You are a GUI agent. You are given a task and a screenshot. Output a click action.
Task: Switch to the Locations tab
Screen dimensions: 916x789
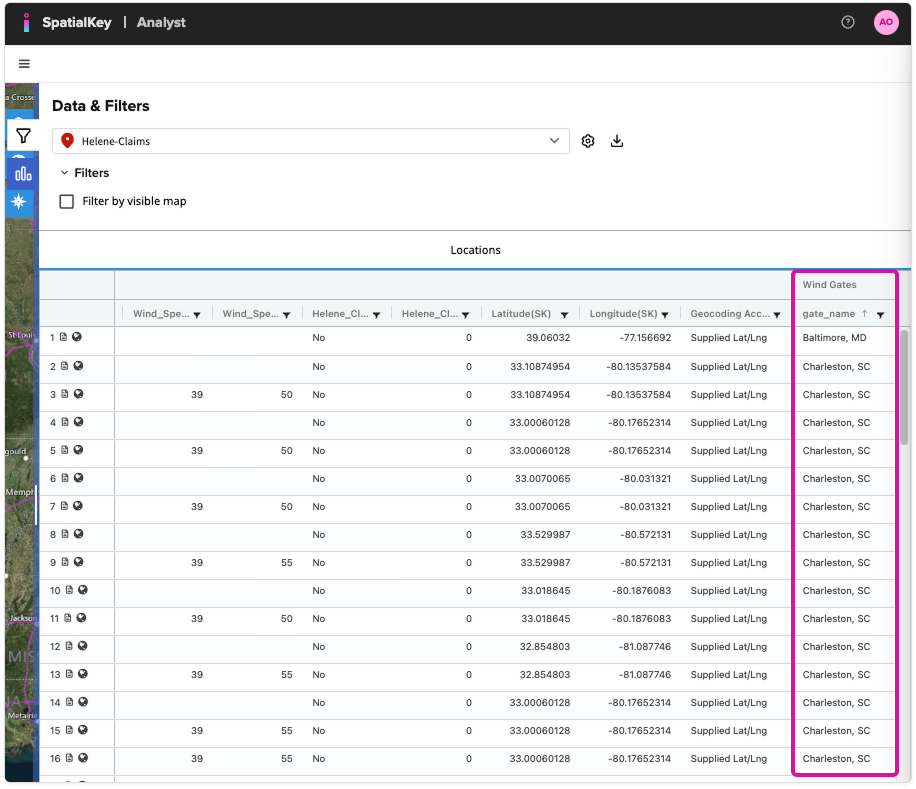click(475, 250)
